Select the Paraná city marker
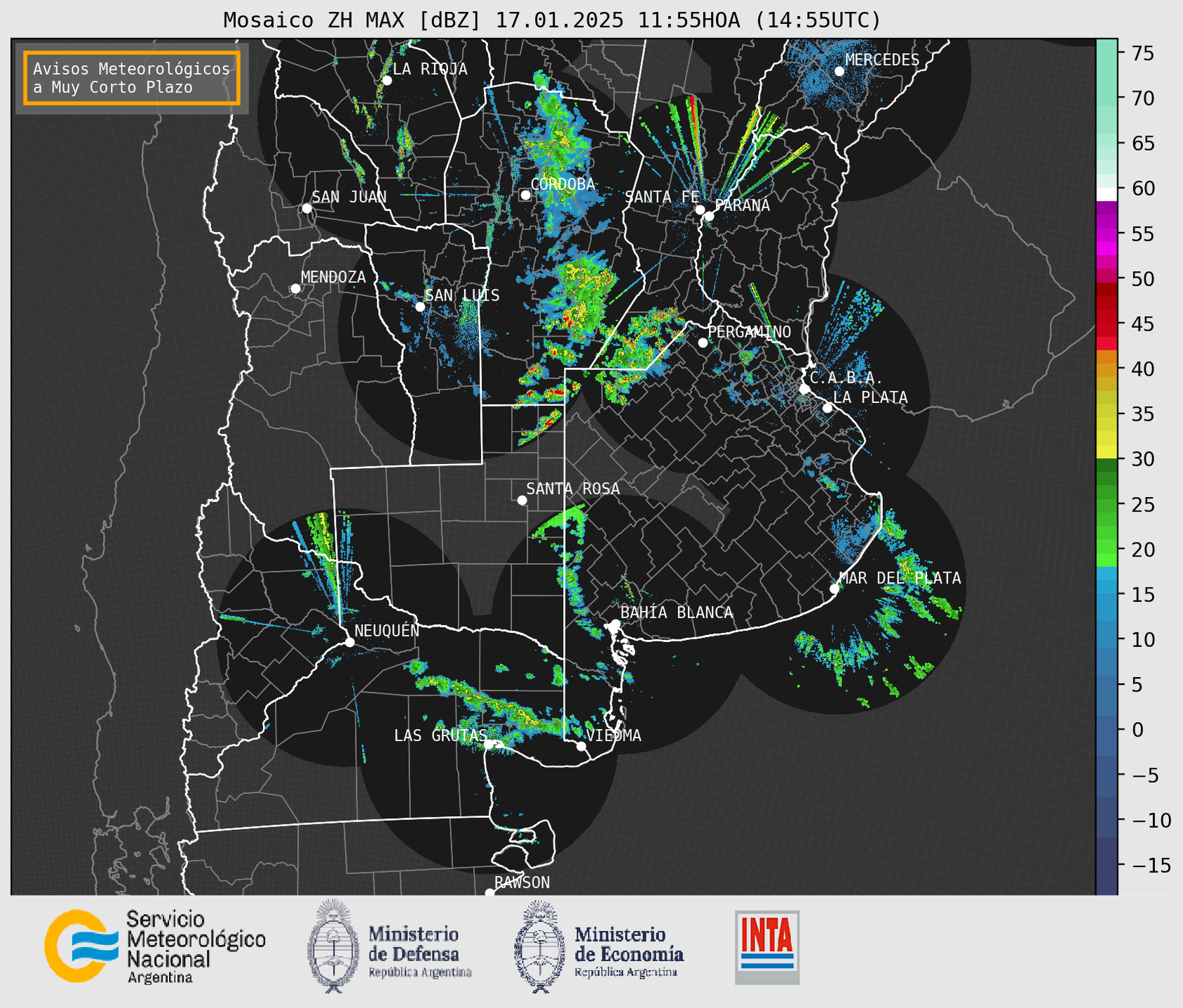 click(x=709, y=216)
